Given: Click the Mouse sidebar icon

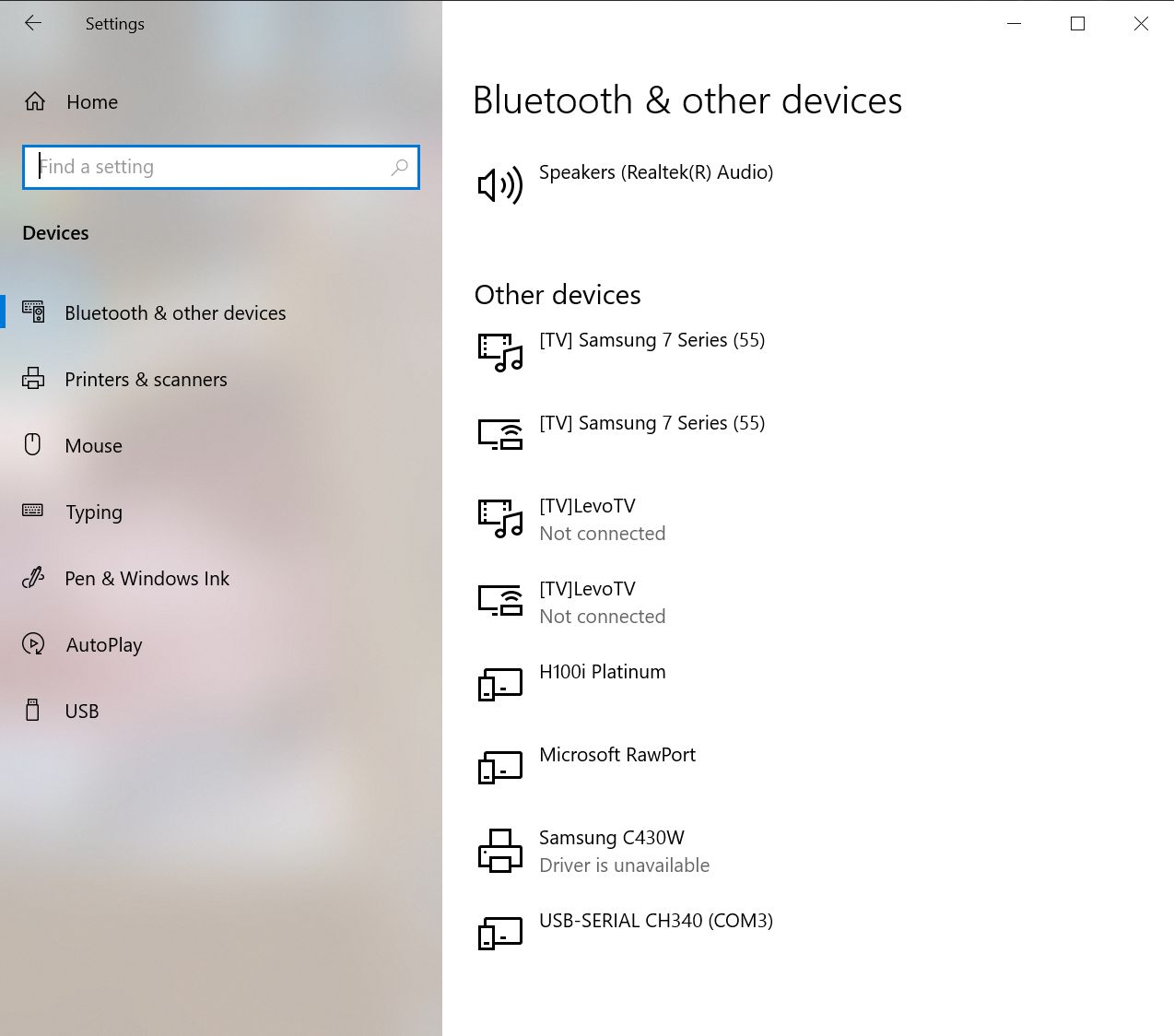Looking at the screenshot, I should (x=33, y=445).
